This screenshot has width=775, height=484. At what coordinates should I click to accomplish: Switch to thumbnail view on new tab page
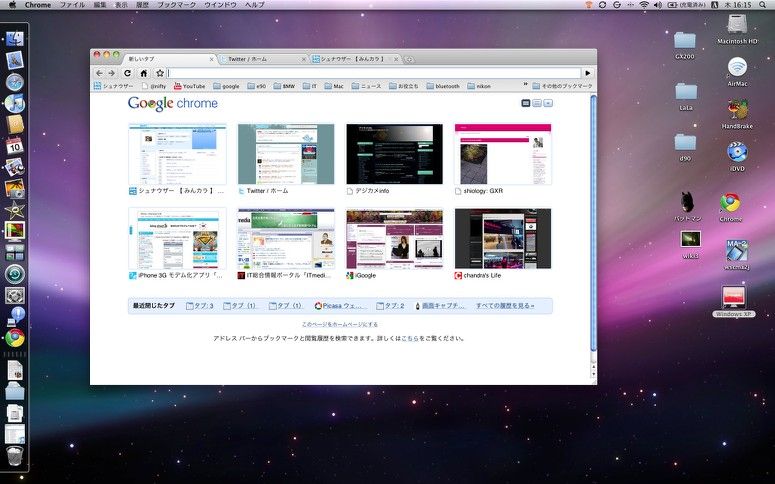526,103
